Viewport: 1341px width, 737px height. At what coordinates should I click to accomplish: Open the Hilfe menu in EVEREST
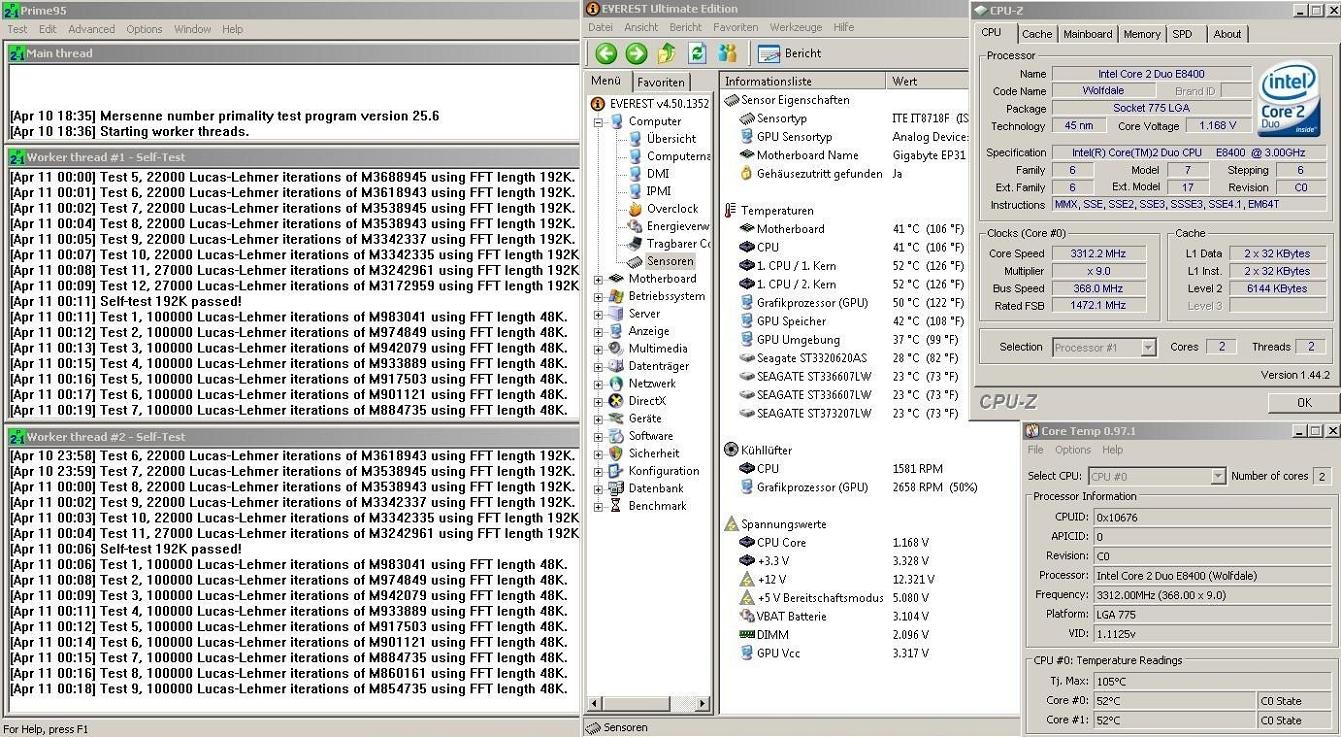click(x=844, y=27)
